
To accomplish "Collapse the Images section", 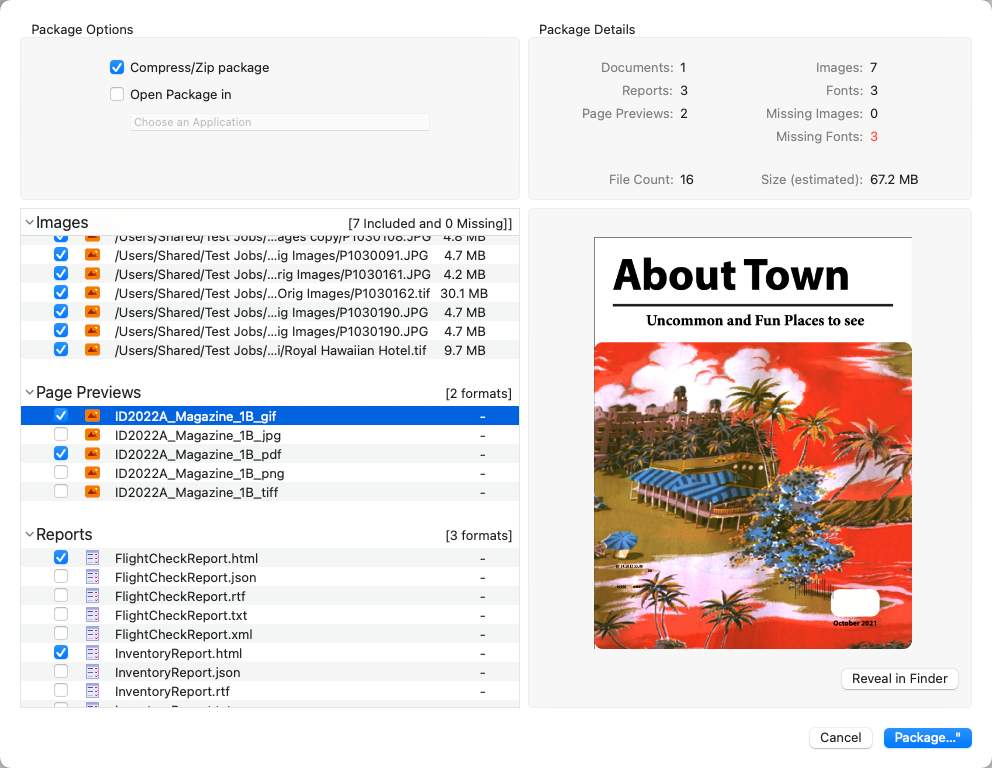I will point(29,223).
